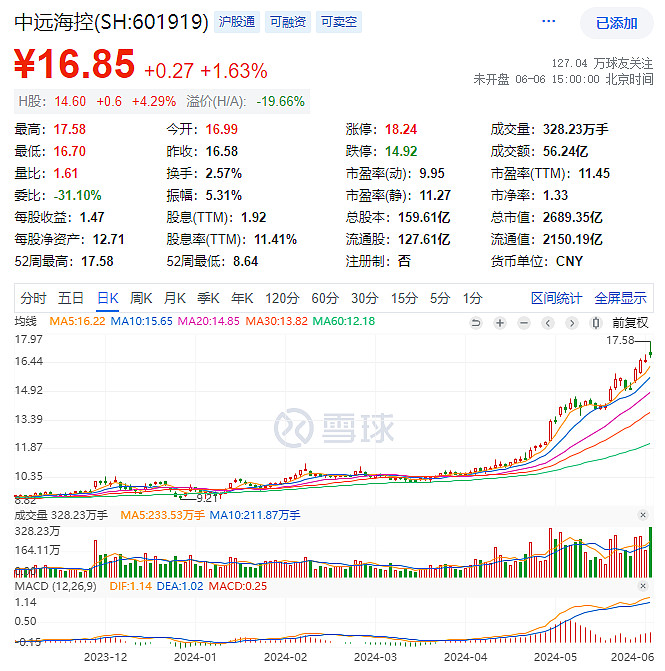This screenshot has width=665, height=671.
Task: Switch to the 15分 chart tab
Action: point(404,298)
